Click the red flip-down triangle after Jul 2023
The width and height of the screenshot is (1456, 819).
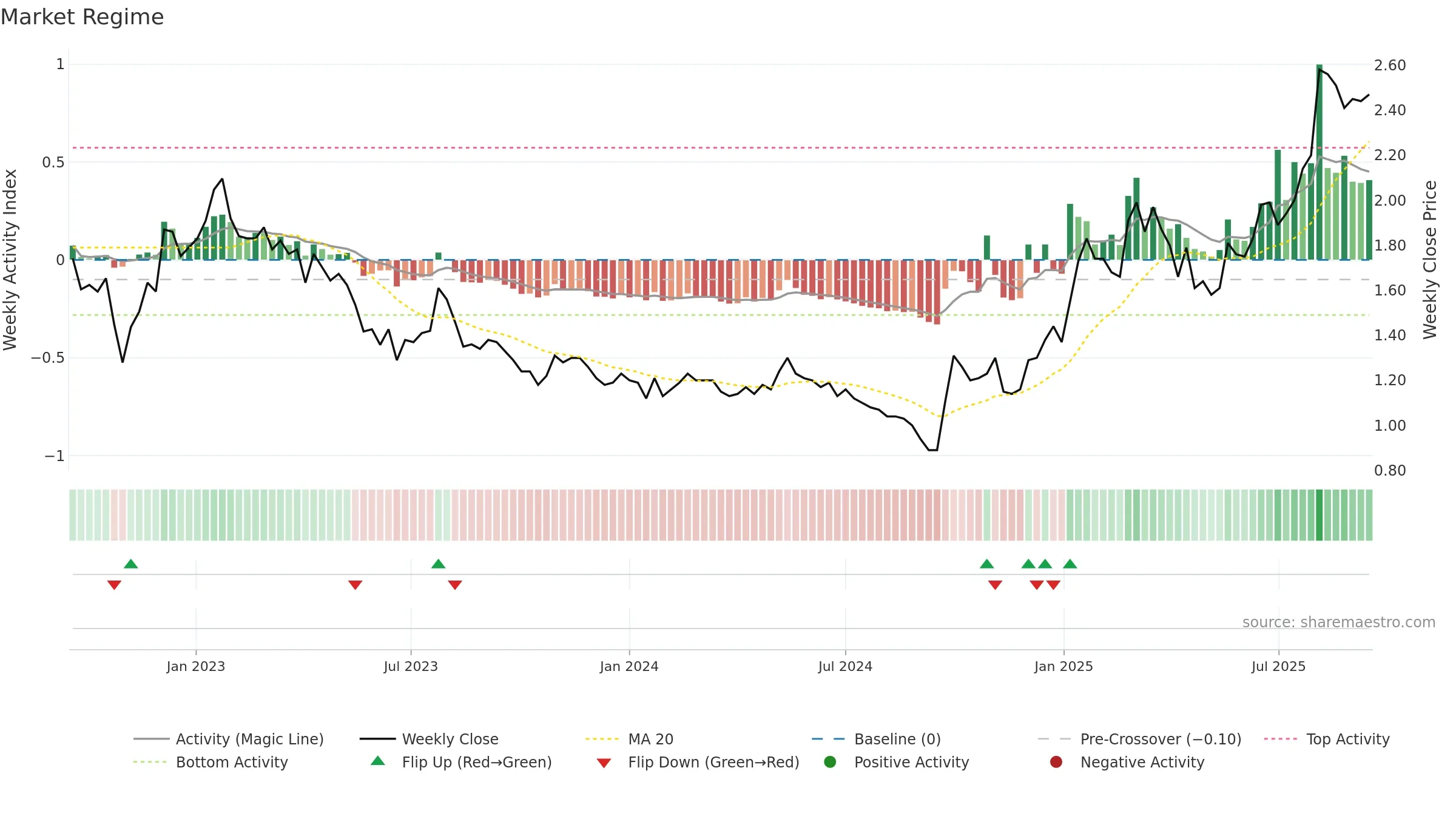click(x=455, y=585)
